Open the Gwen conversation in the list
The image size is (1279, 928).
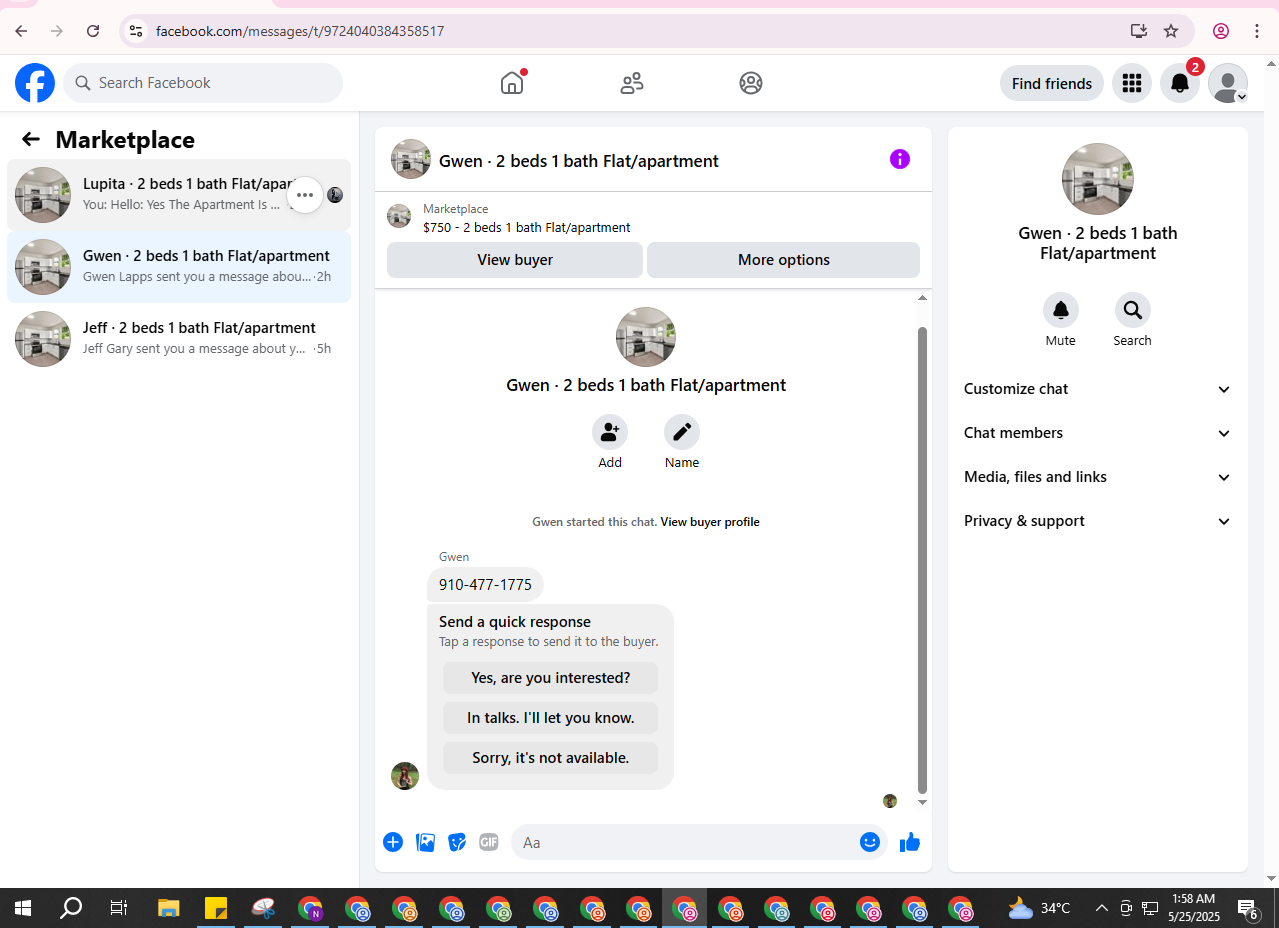179,267
